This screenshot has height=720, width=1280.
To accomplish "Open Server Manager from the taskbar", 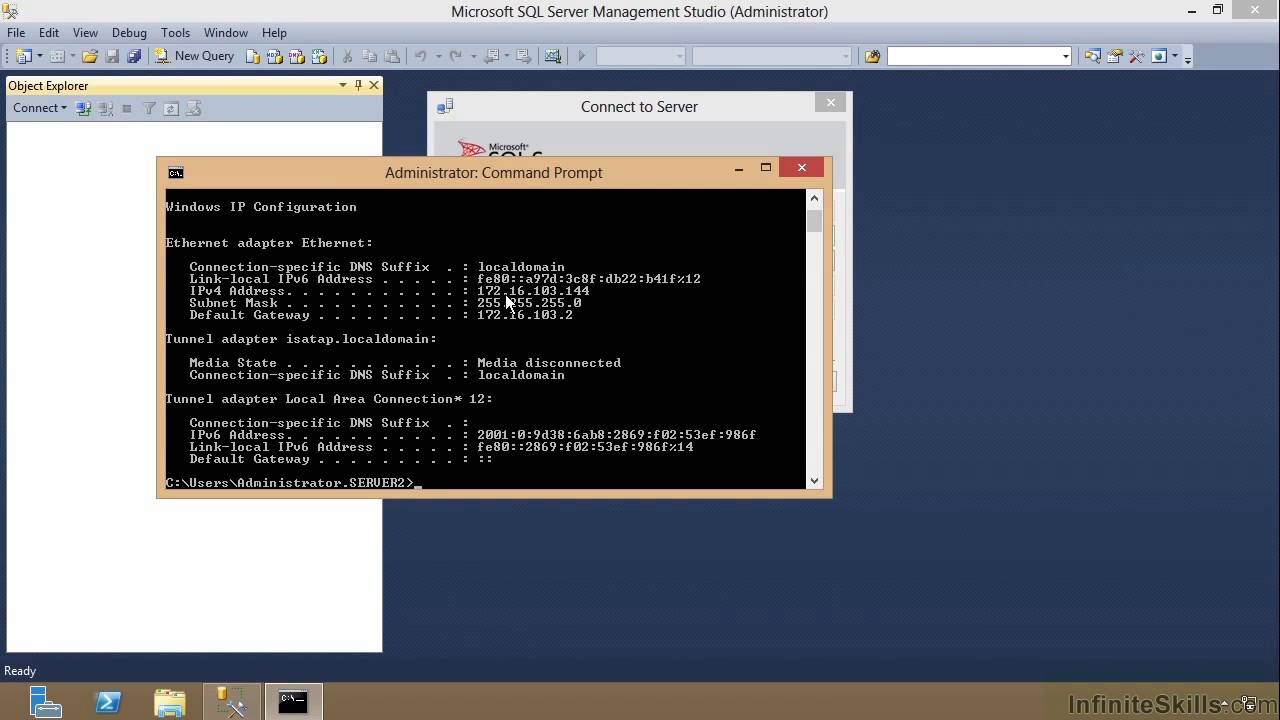I will [x=45, y=702].
